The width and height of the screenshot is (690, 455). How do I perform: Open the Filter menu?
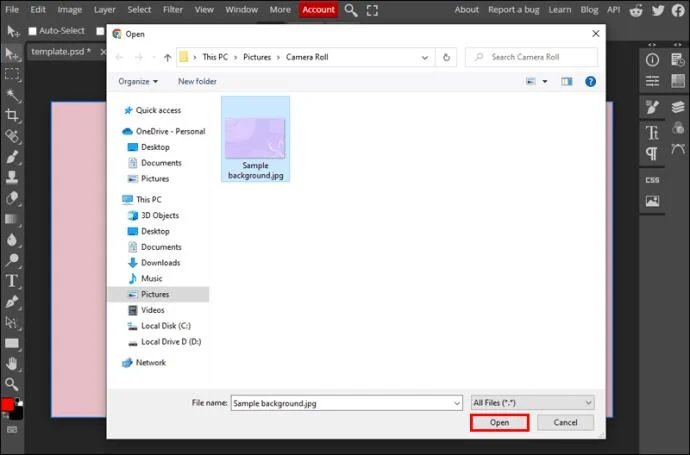pos(172,10)
